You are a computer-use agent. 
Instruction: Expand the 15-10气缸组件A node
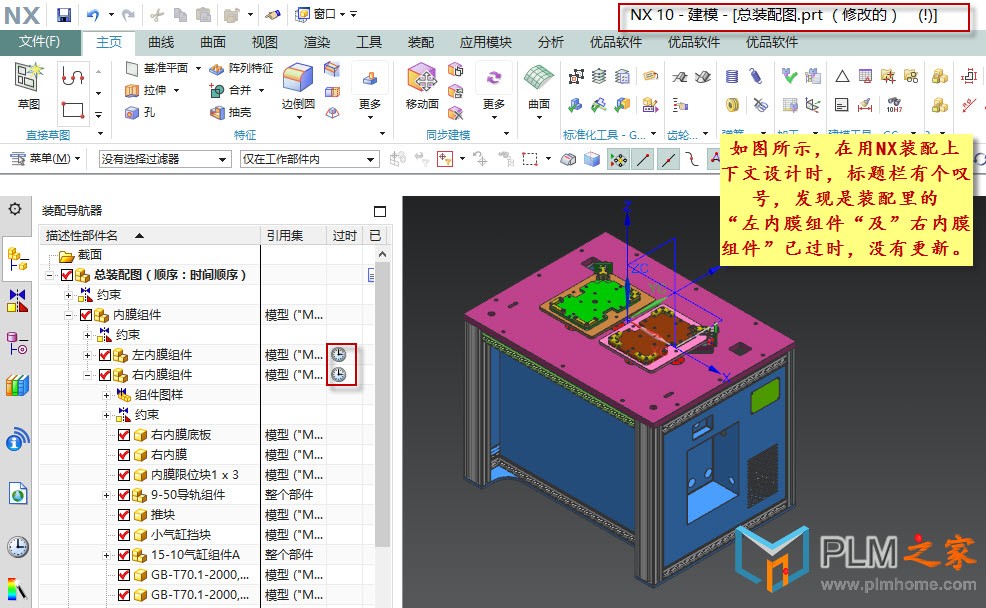tap(106, 555)
